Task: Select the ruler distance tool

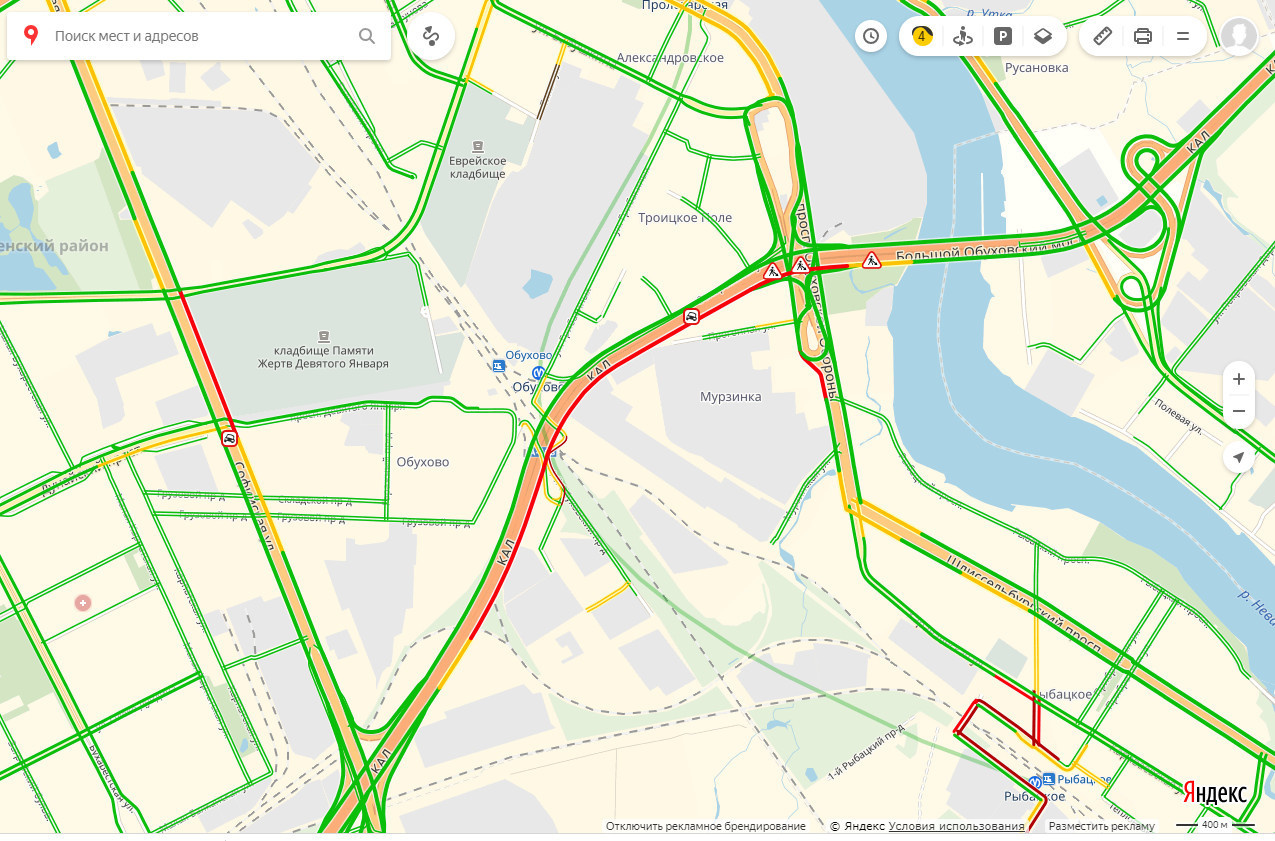Action: coord(1103,37)
